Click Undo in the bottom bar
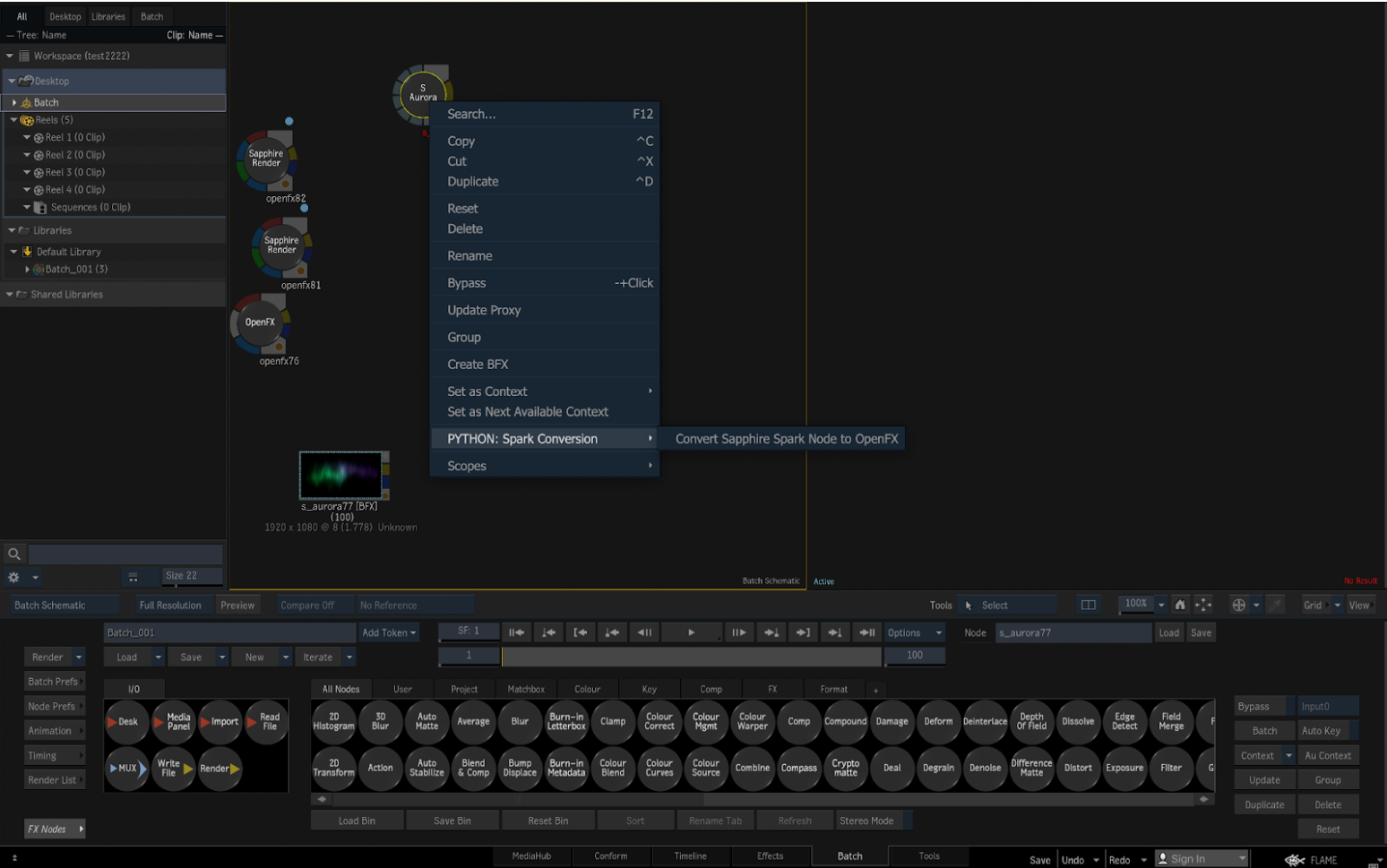 pos(1073,860)
